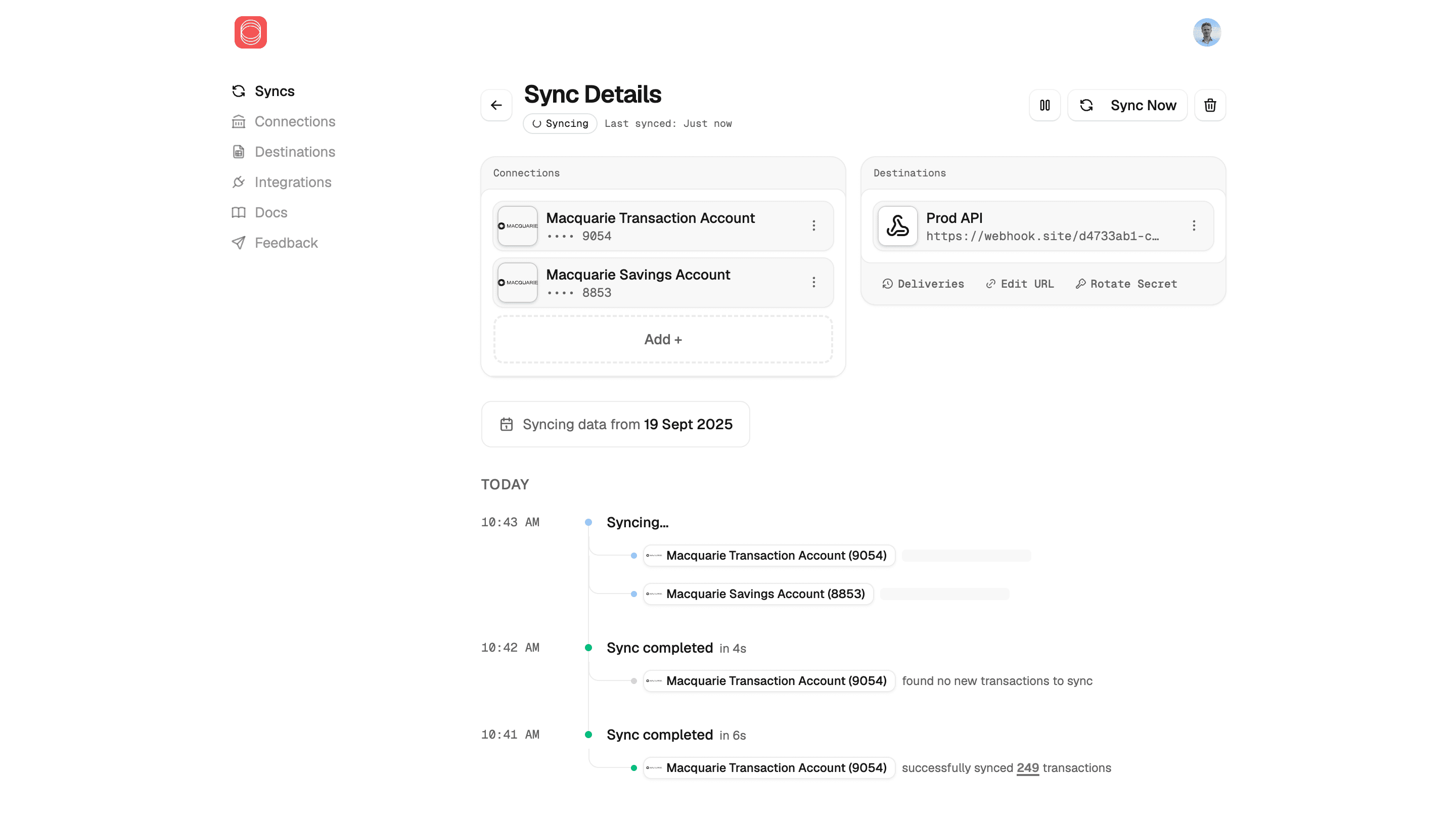Open Destinations via its sidebar icon
1456x819 pixels.
click(238, 152)
